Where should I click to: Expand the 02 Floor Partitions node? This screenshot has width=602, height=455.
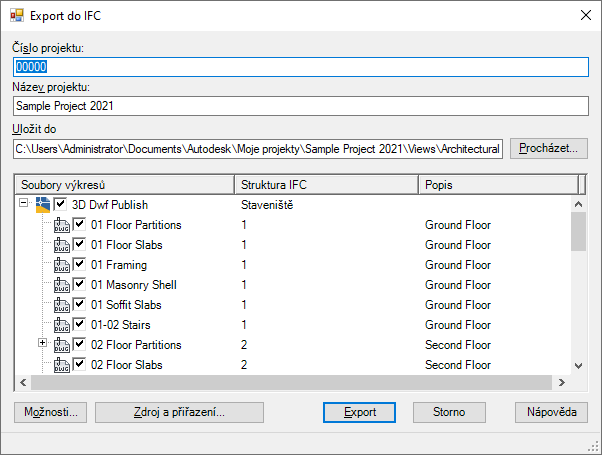click(42, 345)
